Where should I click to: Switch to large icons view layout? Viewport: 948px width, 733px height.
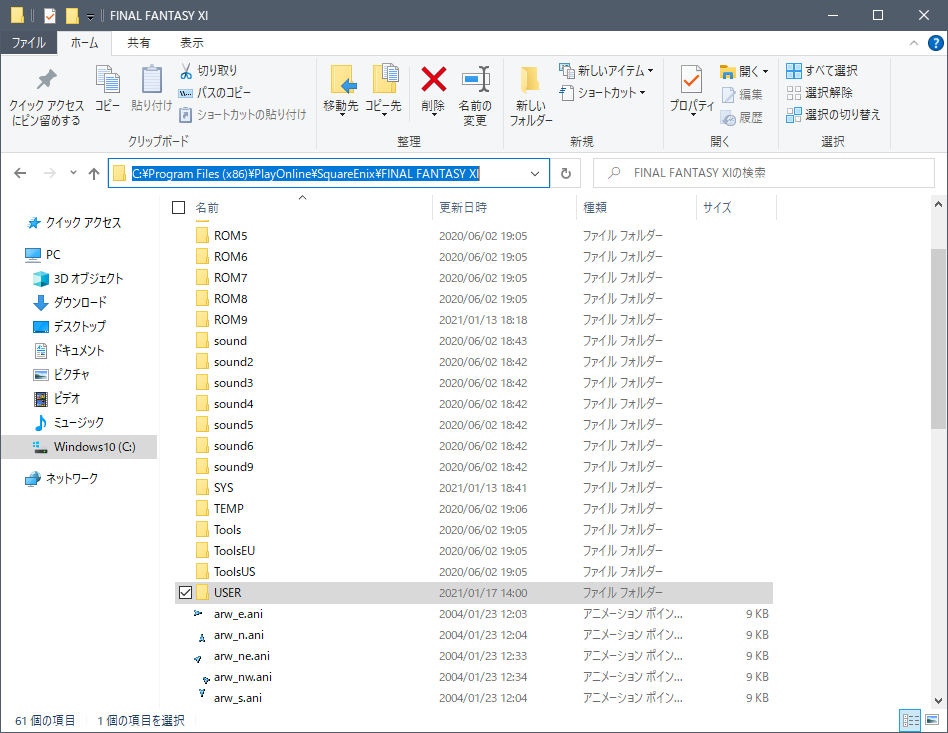pos(932,720)
